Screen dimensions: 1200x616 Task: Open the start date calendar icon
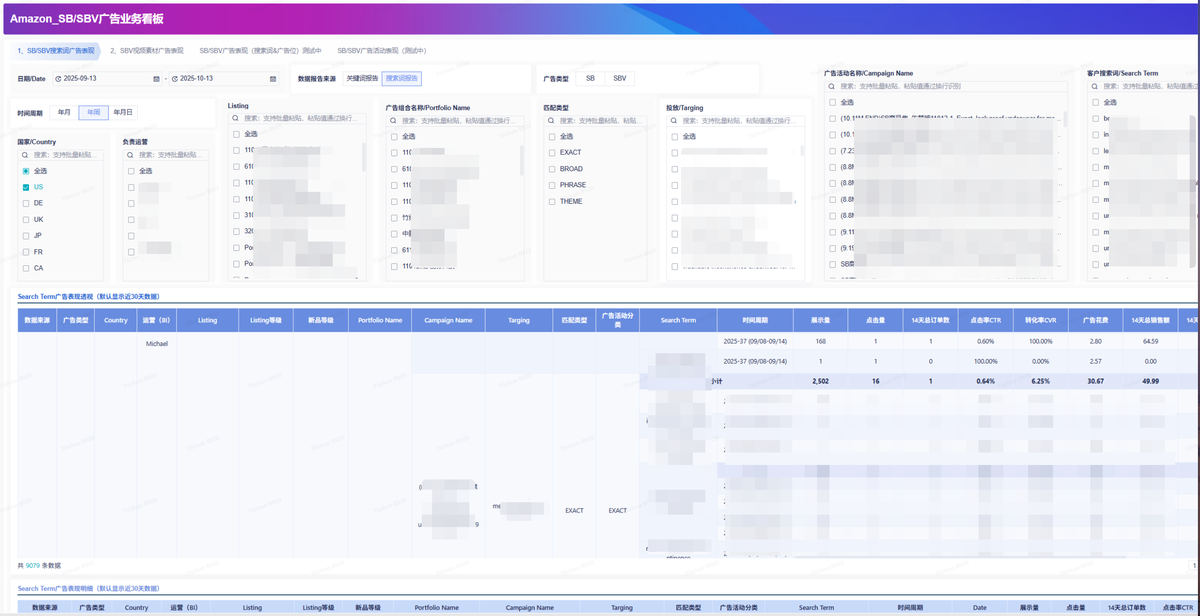point(156,79)
